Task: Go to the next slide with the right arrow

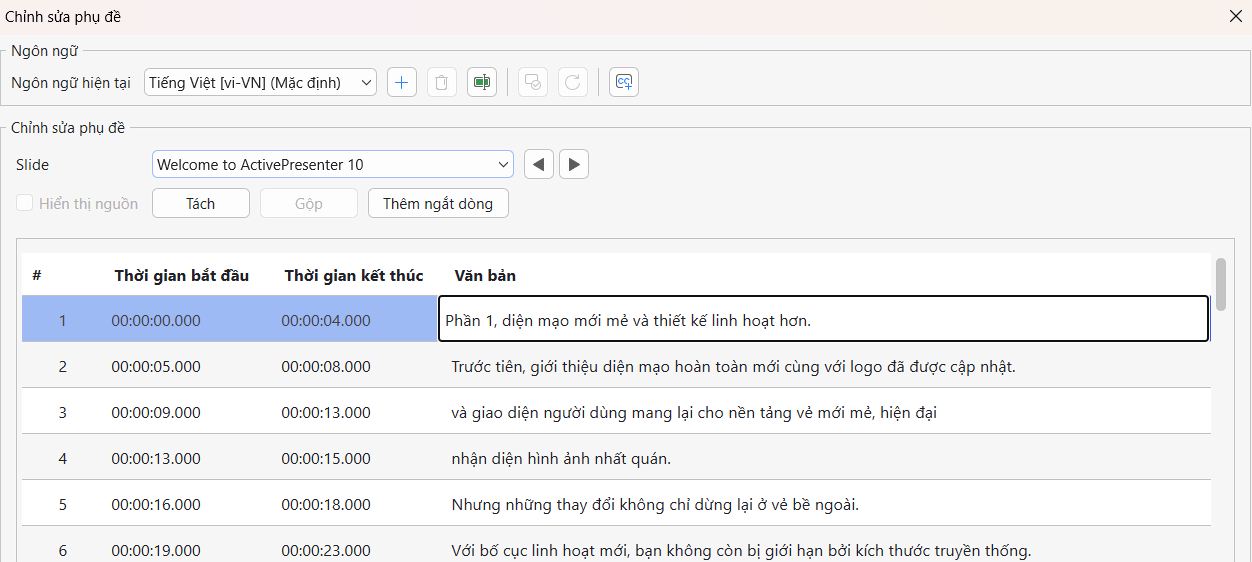Action: (574, 164)
